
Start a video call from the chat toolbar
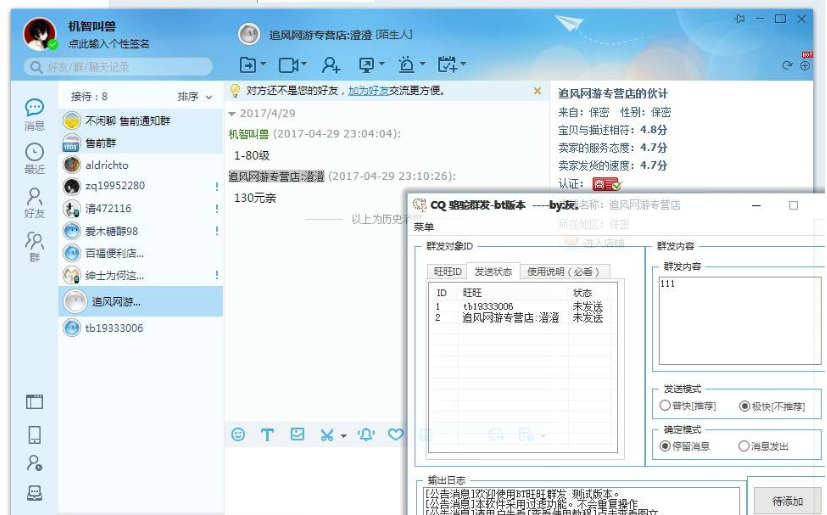click(288, 65)
